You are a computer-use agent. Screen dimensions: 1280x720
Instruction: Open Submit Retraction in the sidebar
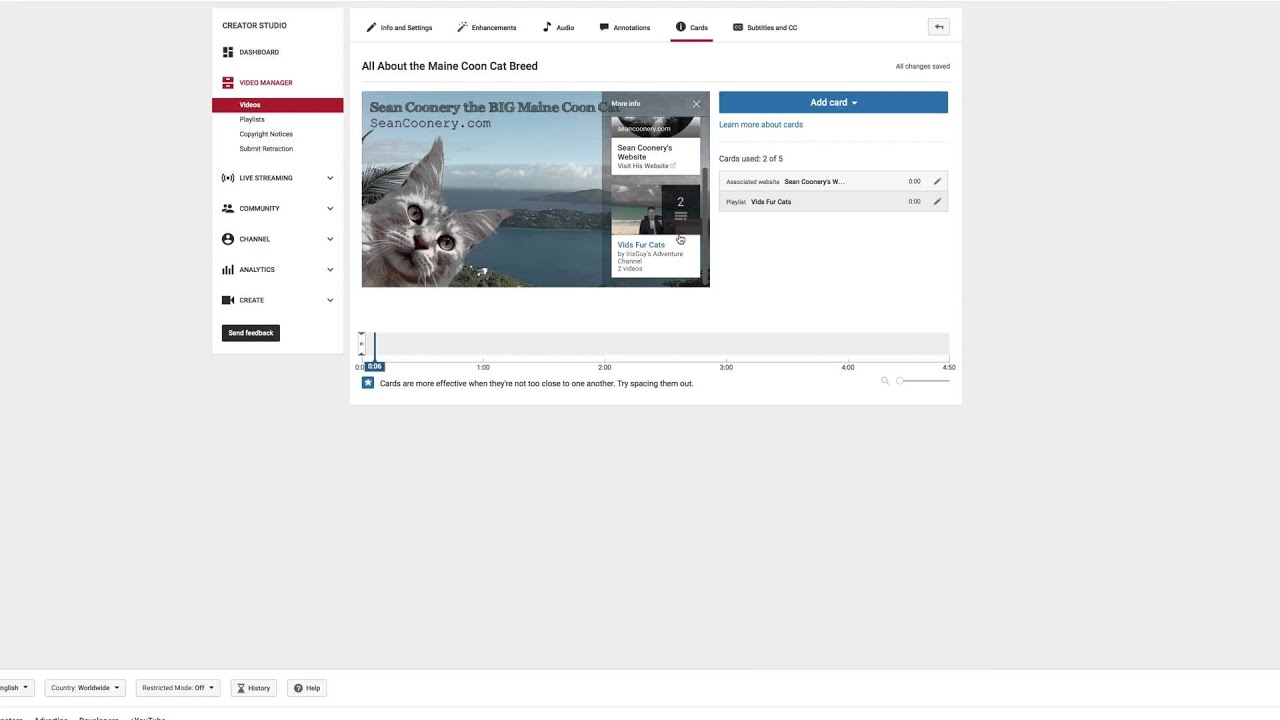tap(266, 149)
